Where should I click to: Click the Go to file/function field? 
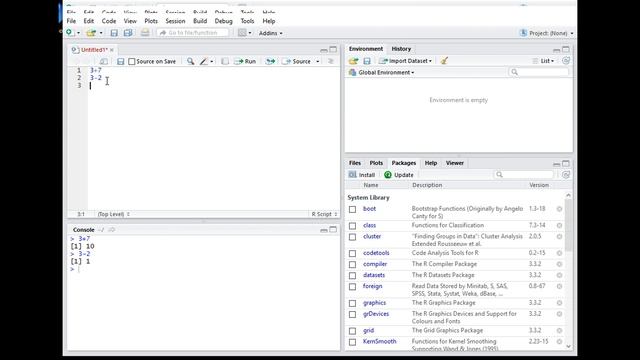pyautogui.click(x=193, y=33)
